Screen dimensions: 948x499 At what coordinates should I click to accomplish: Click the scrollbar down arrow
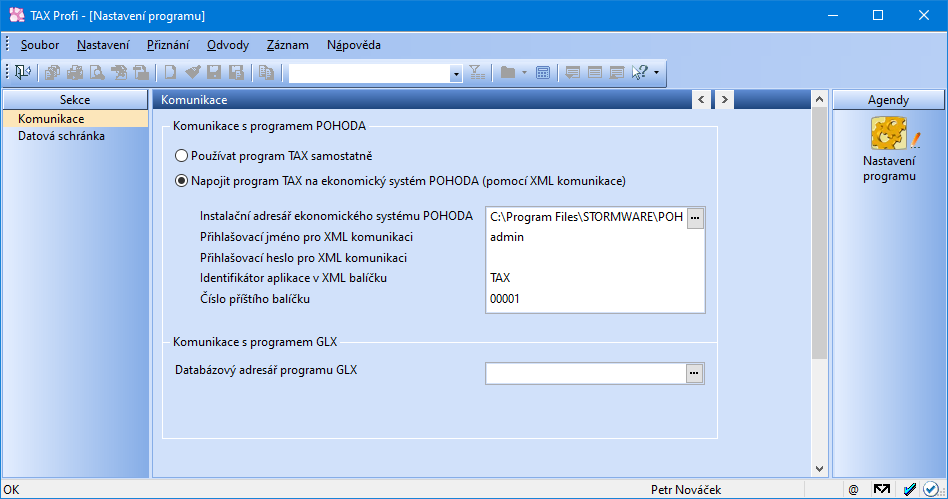point(819,469)
